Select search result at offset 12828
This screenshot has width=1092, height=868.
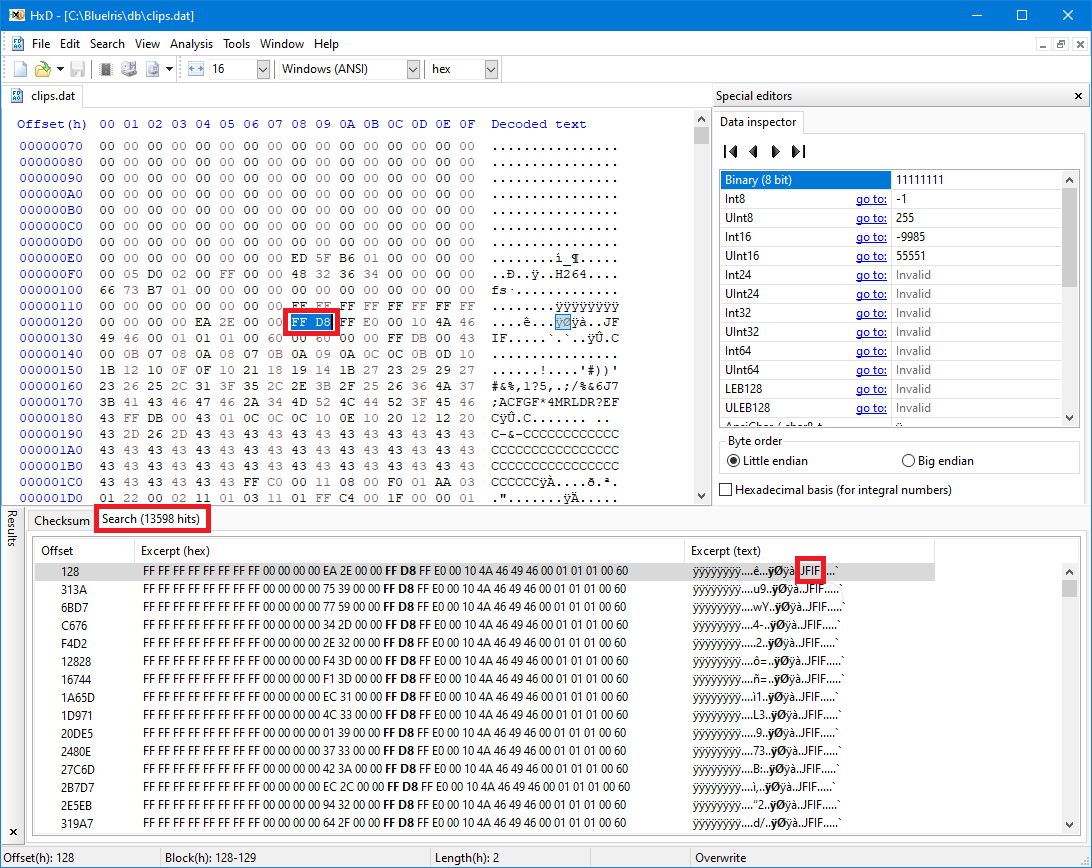pos(484,661)
